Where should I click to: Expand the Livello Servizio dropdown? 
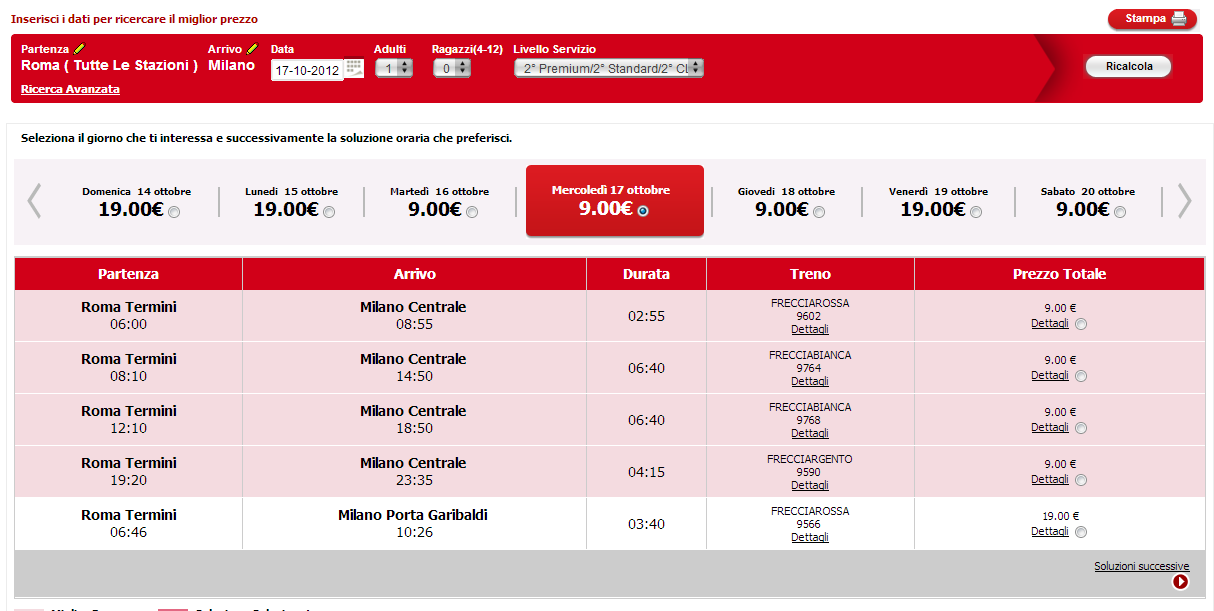click(609, 68)
